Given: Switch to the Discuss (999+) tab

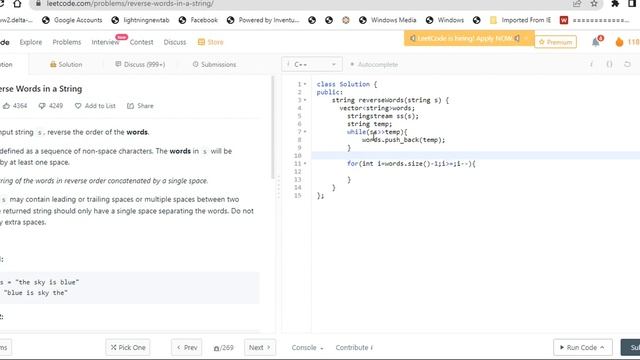Looking at the screenshot, I should (140, 64).
